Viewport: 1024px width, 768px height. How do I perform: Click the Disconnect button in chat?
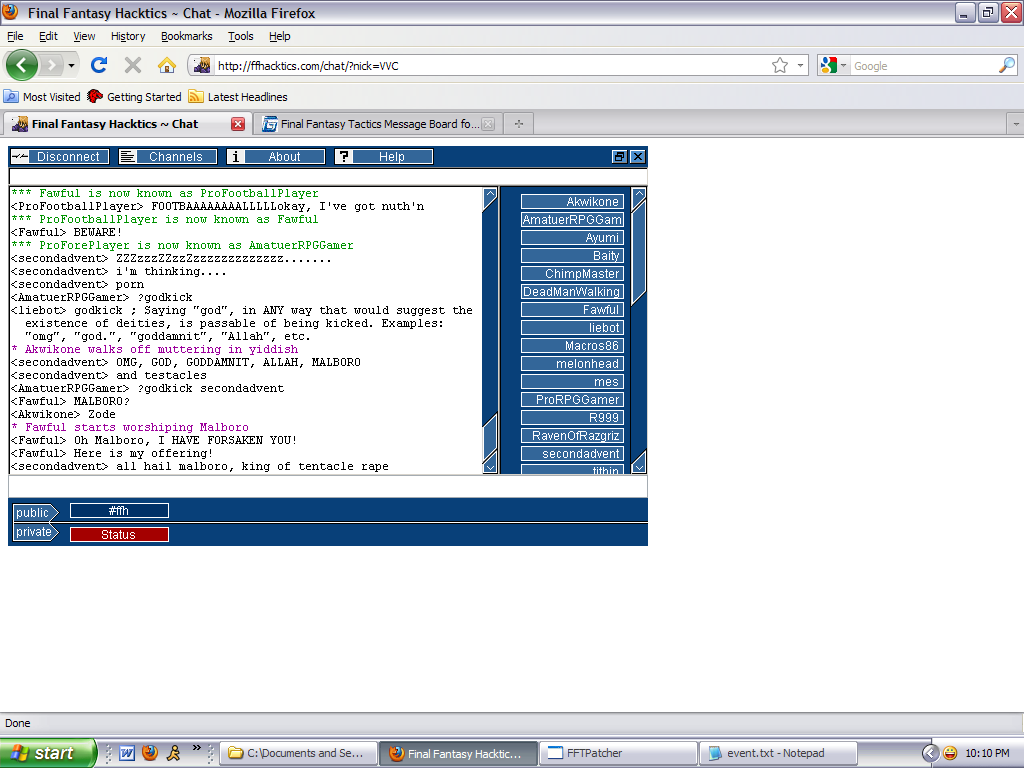tap(59, 157)
